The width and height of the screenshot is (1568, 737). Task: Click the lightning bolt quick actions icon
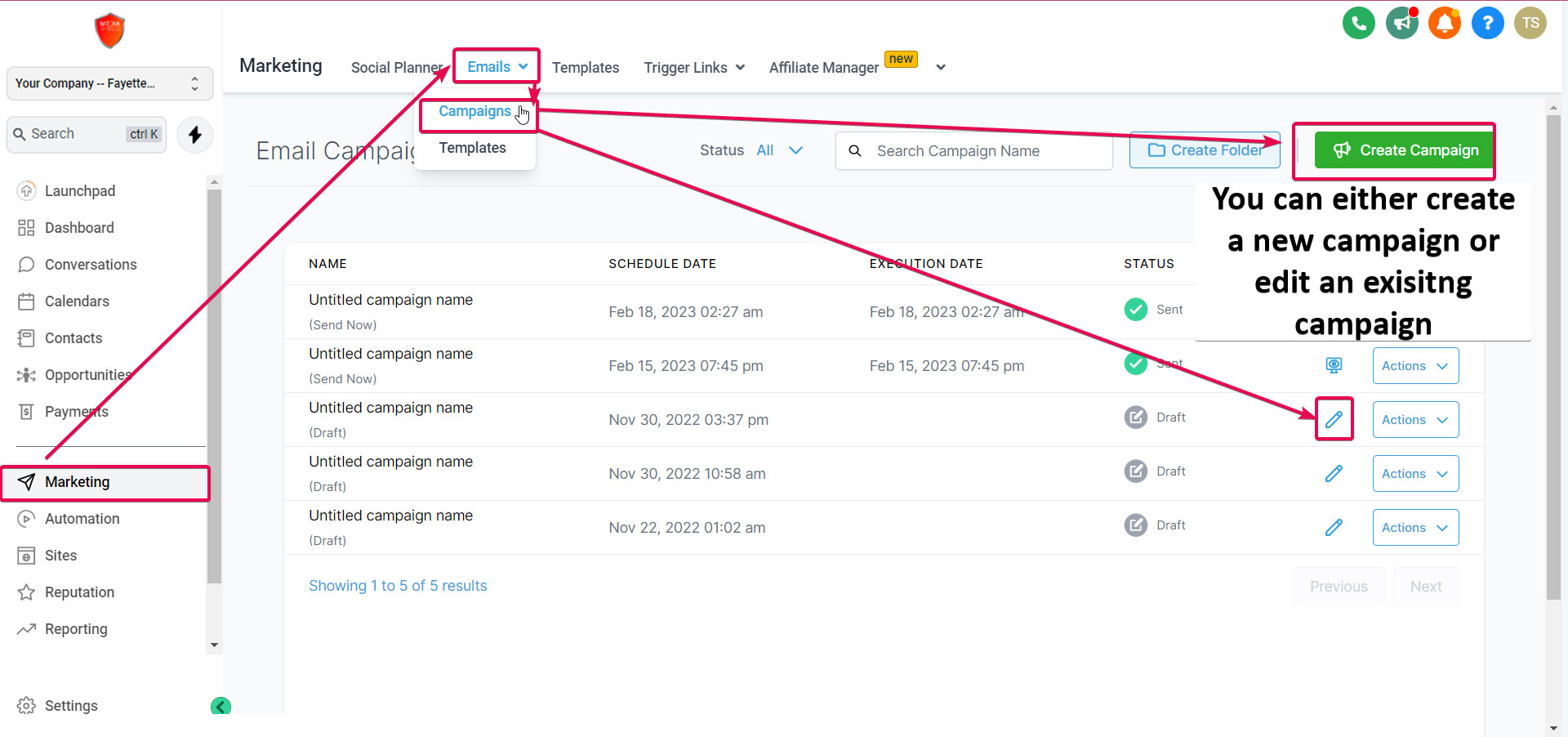click(195, 135)
